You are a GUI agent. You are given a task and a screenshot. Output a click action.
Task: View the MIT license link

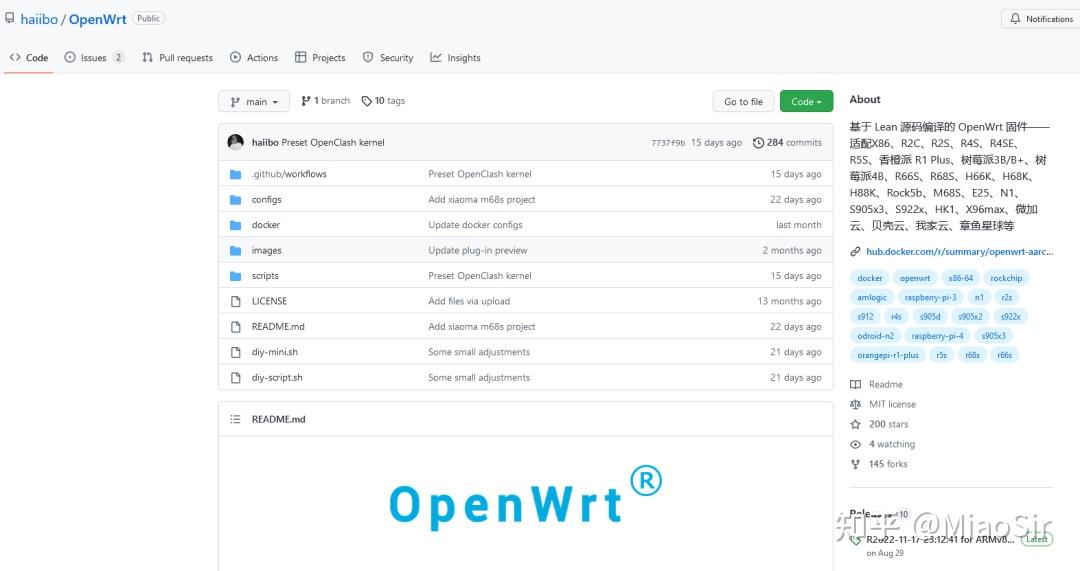(x=883, y=404)
